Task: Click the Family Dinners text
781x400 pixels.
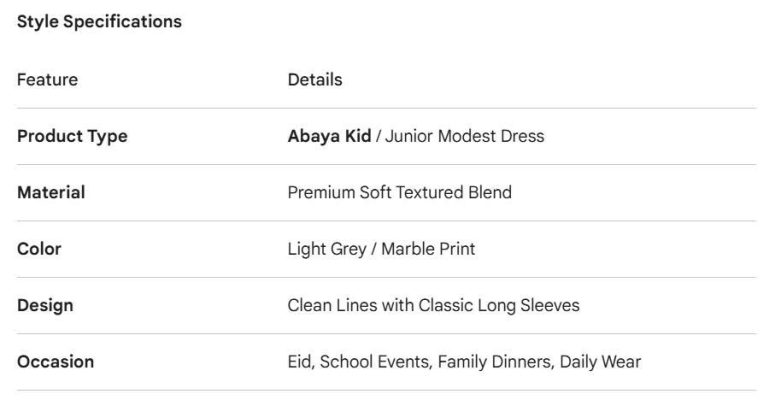Action: [x=493, y=362]
